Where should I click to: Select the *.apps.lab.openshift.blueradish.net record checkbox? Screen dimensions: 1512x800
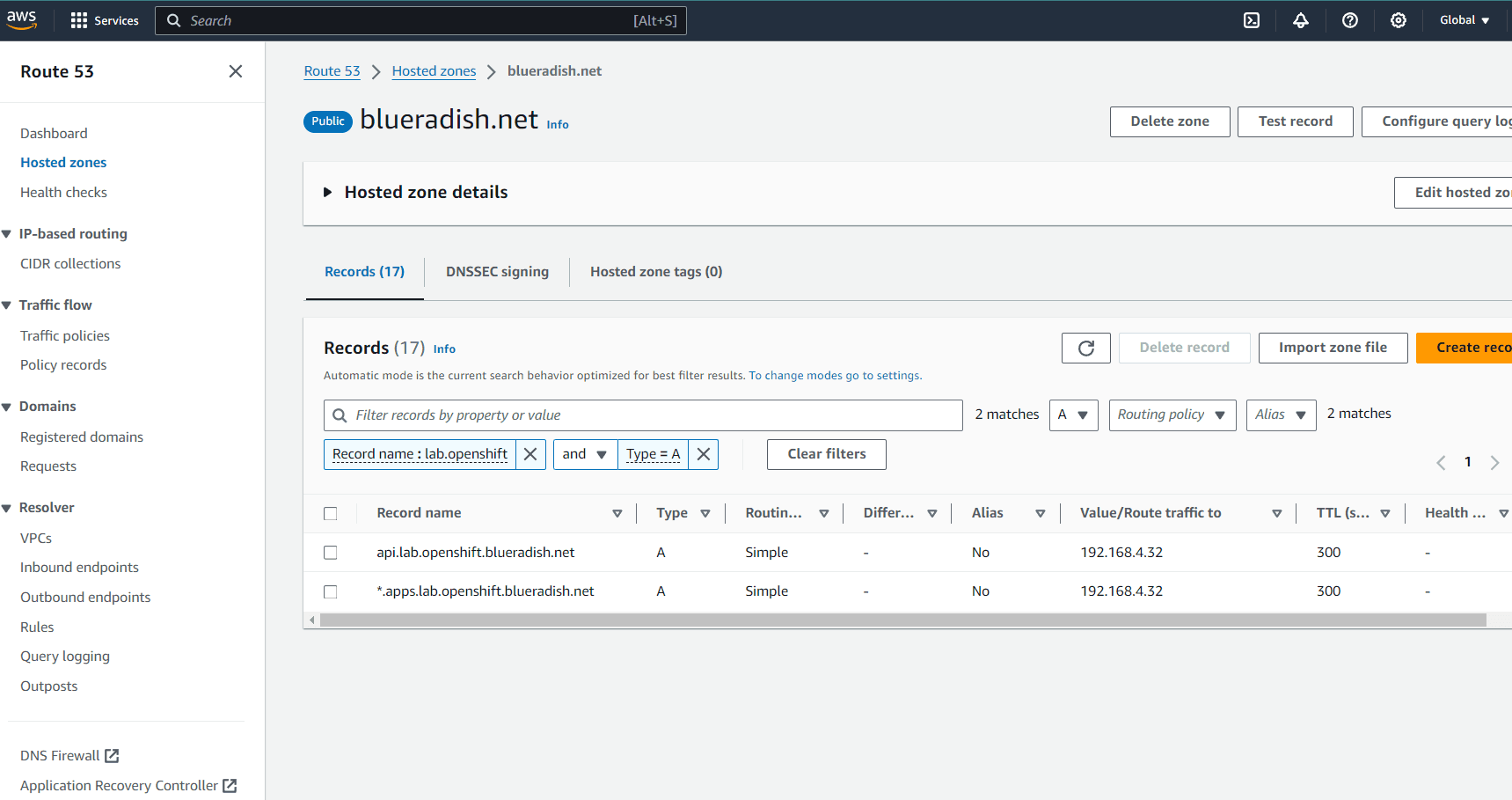point(331,591)
